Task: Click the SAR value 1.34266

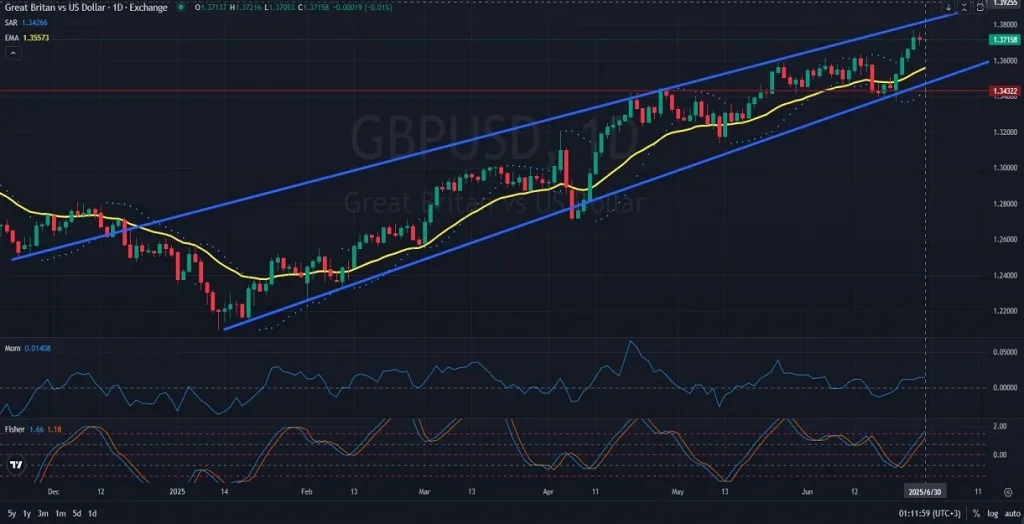Action: [x=35, y=23]
